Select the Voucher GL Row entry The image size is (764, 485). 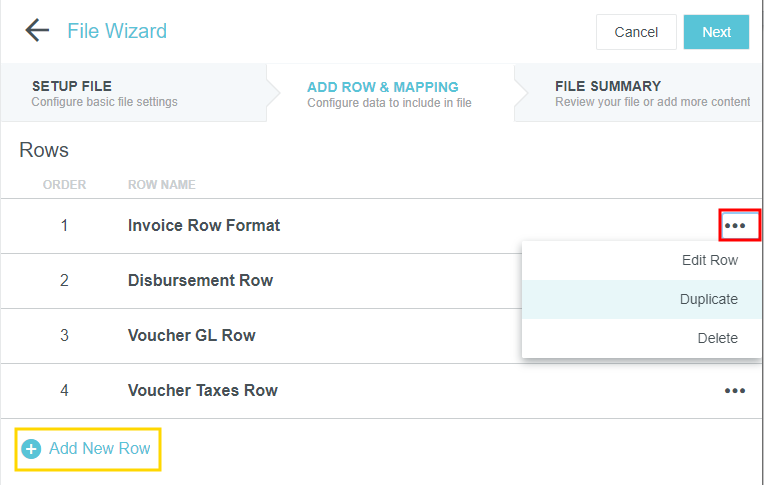pos(191,336)
